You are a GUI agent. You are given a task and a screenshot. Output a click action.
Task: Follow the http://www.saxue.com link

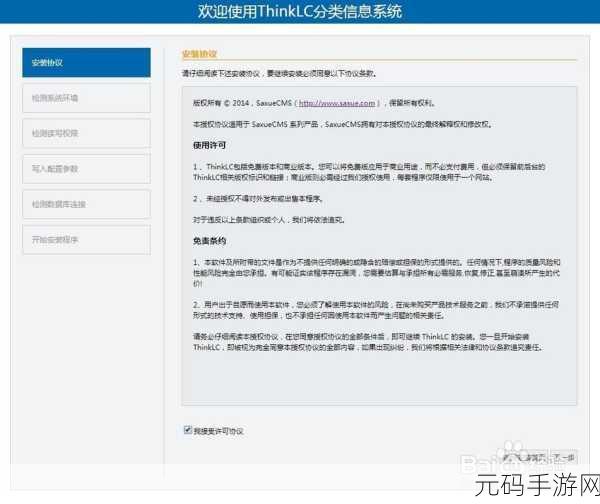[x=337, y=103]
